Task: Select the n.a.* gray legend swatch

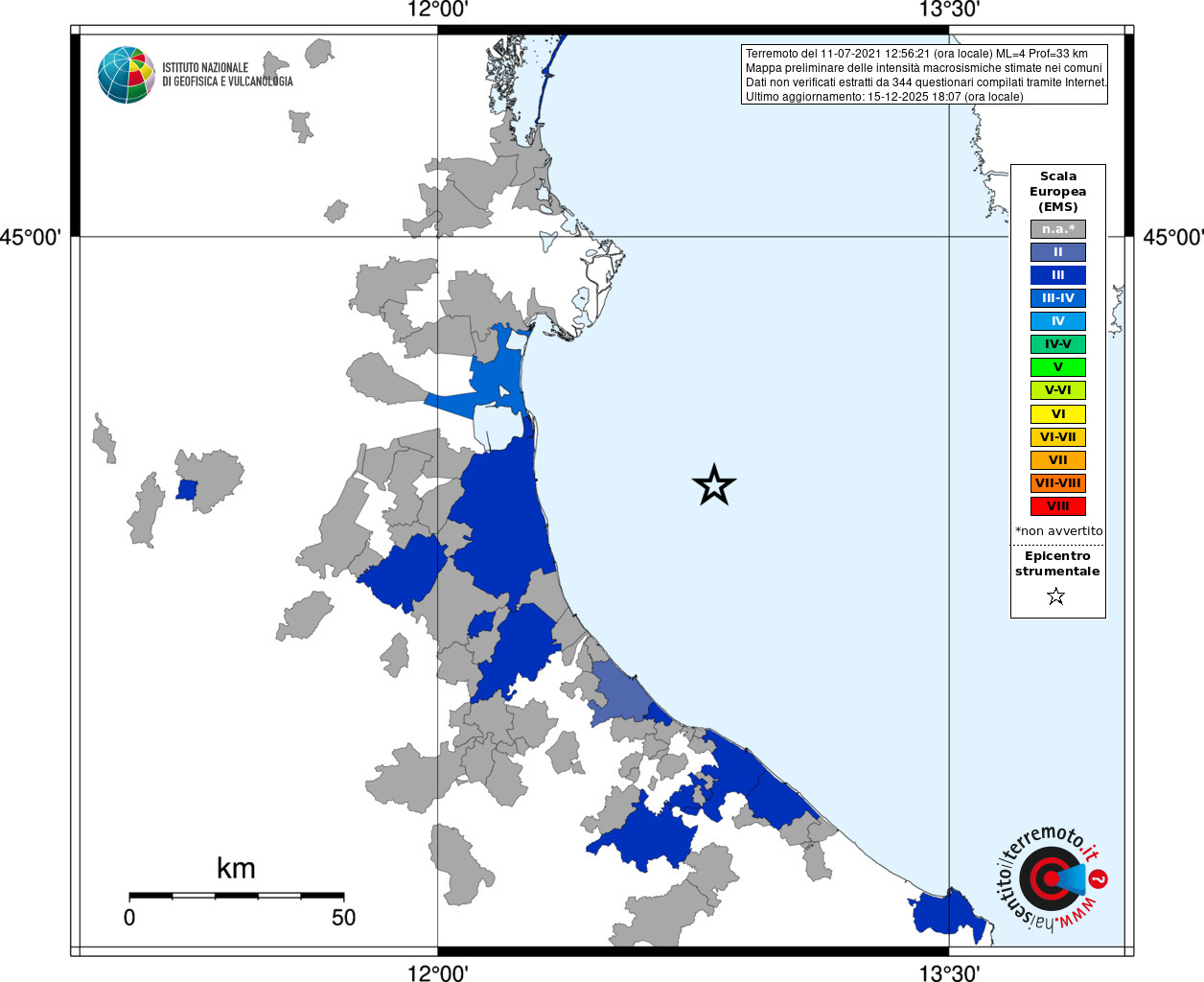Action: pos(1058,229)
